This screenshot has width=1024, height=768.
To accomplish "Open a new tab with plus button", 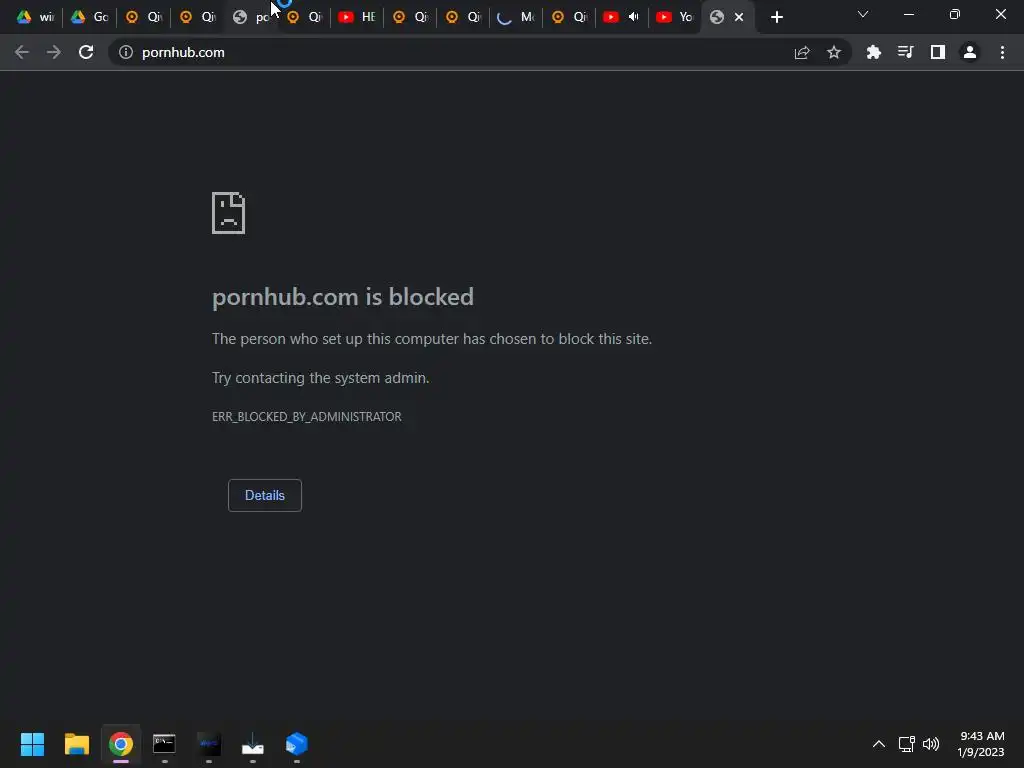I will click(776, 18).
